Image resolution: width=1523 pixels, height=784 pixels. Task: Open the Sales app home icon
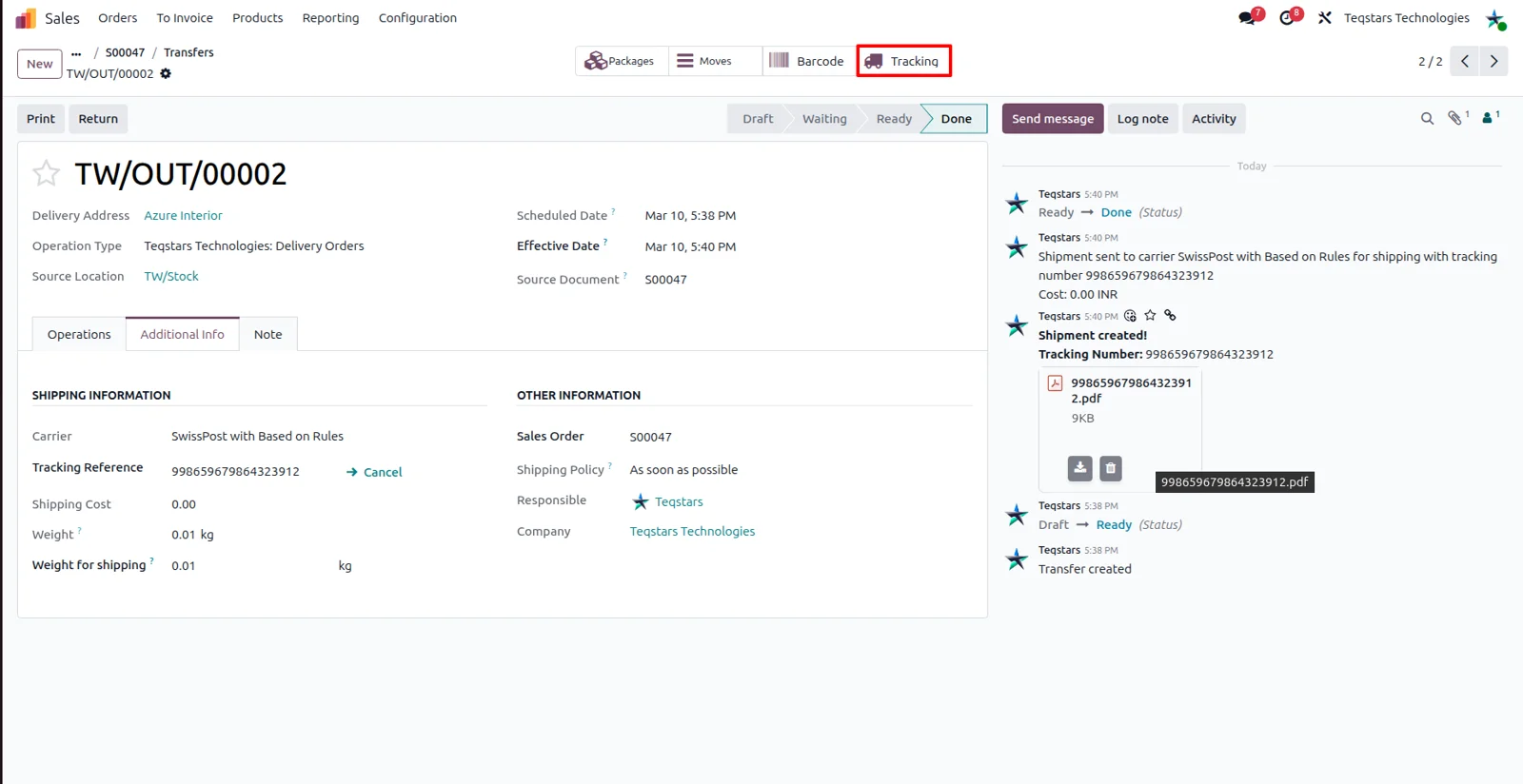click(x=26, y=18)
